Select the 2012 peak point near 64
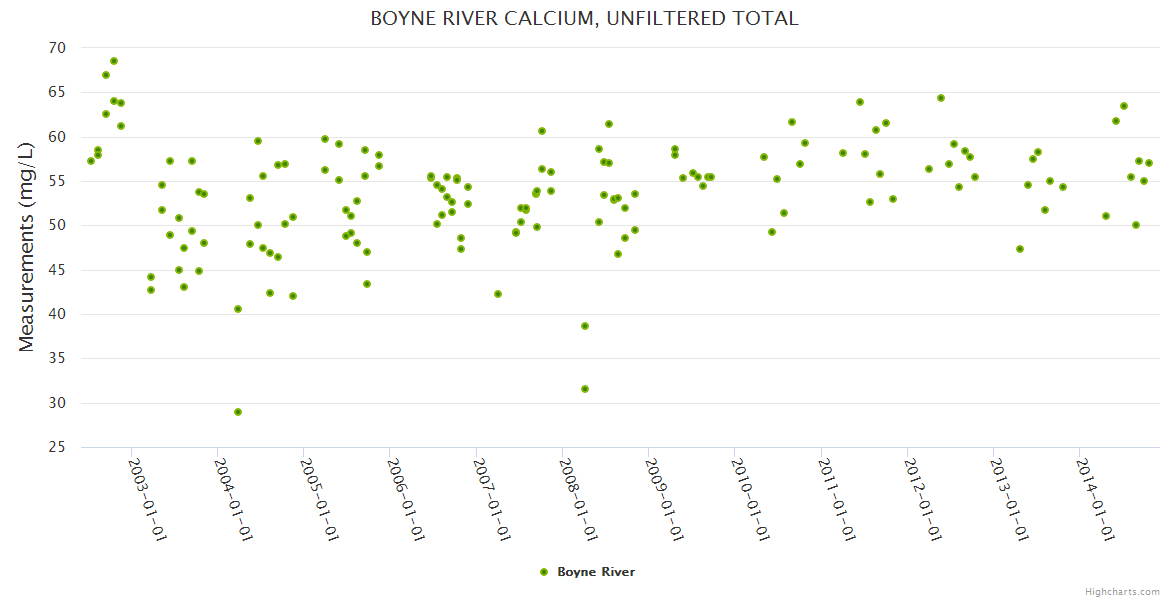The image size is (1170, 600). click(x=941, y=98)
